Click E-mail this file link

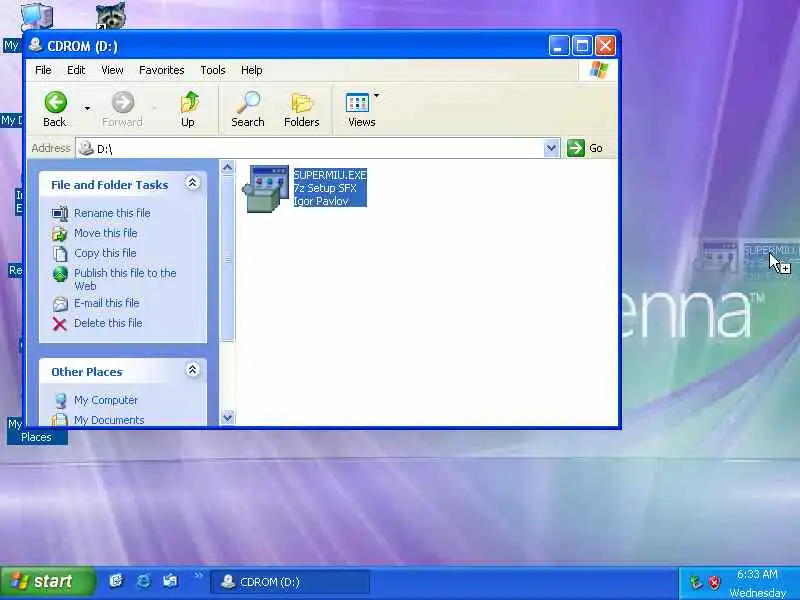point(107,303)
